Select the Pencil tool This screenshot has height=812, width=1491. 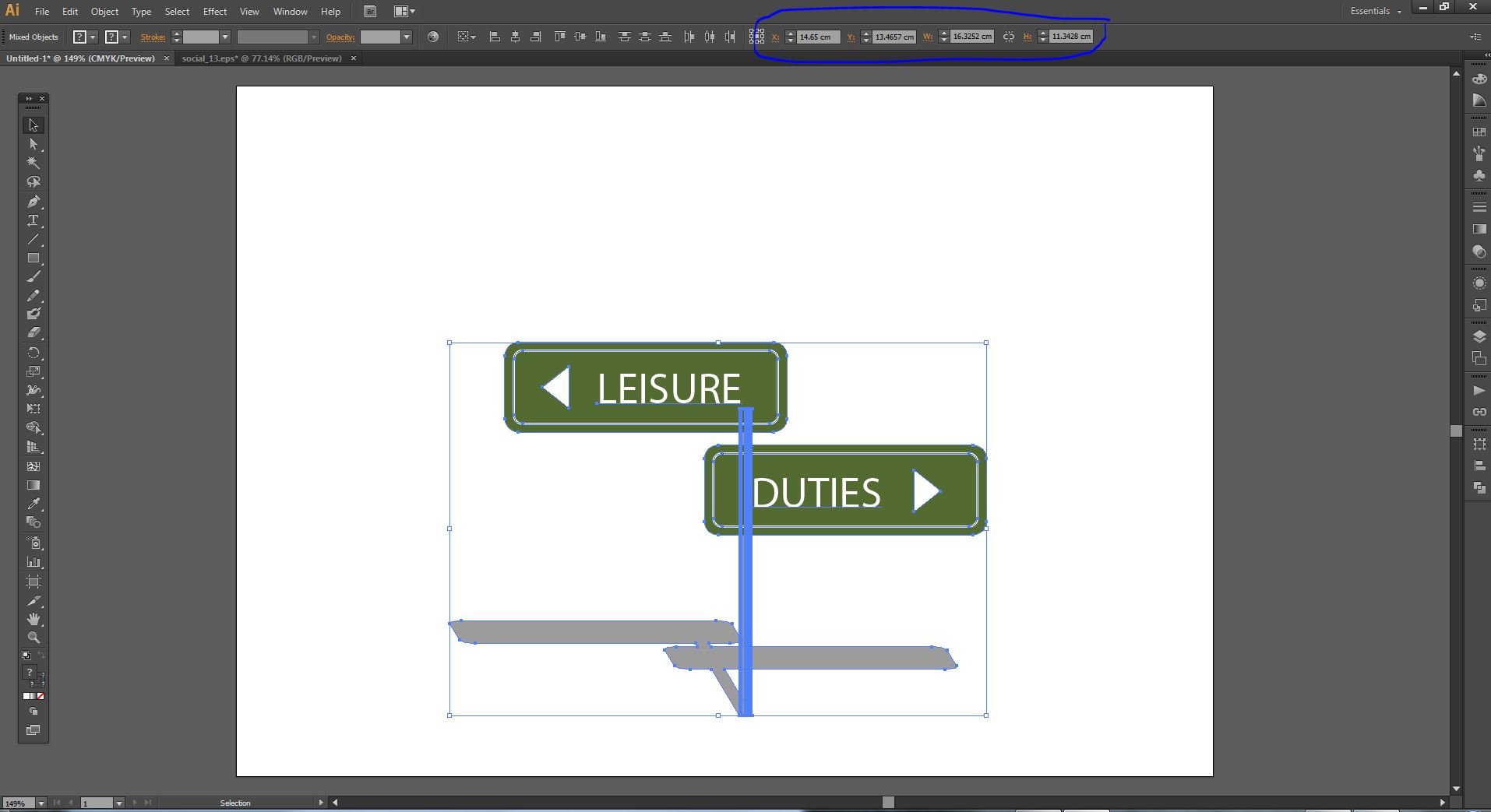tap(33, 296)
